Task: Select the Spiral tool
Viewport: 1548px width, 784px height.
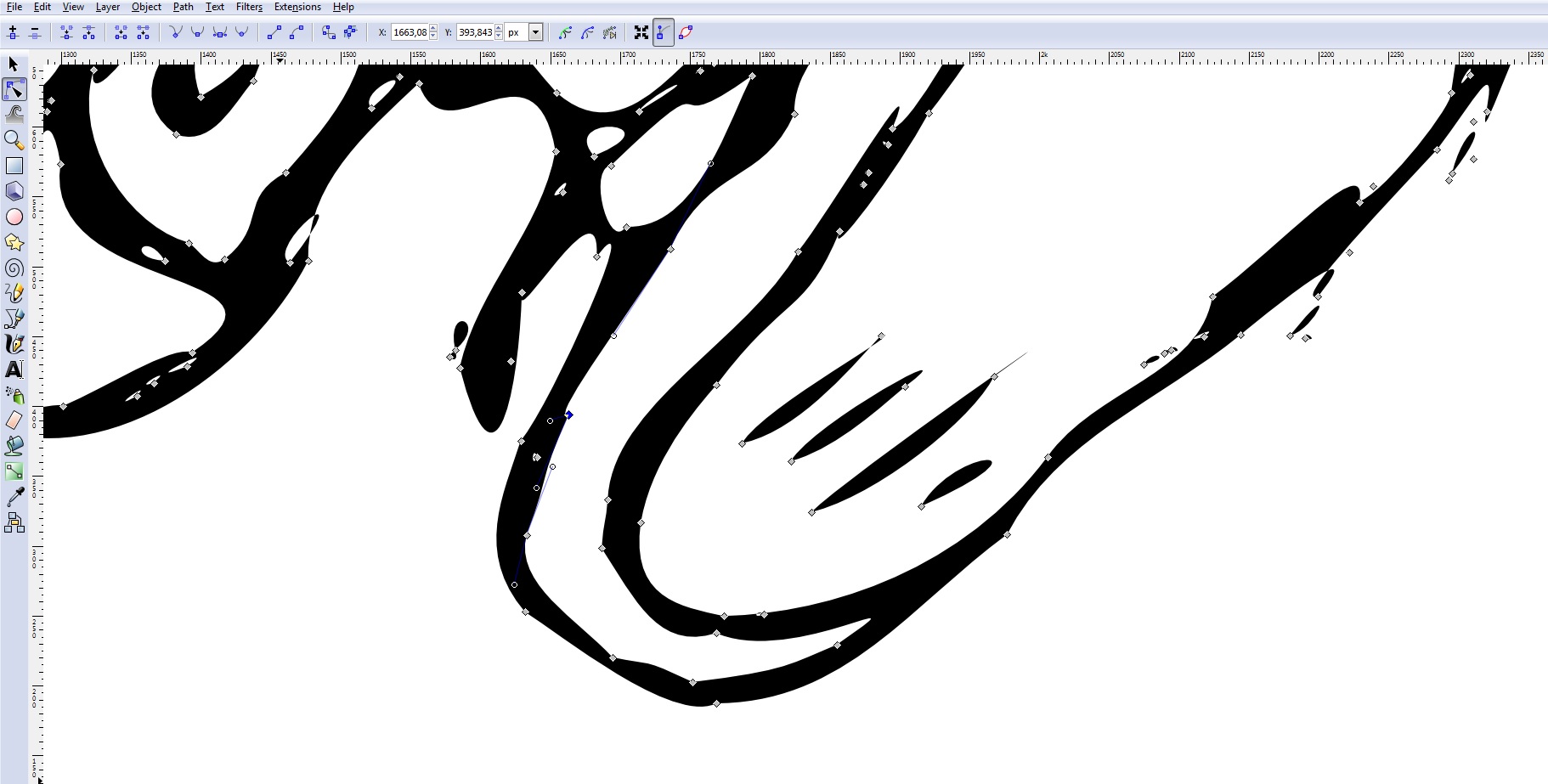Action: point(14,268)
